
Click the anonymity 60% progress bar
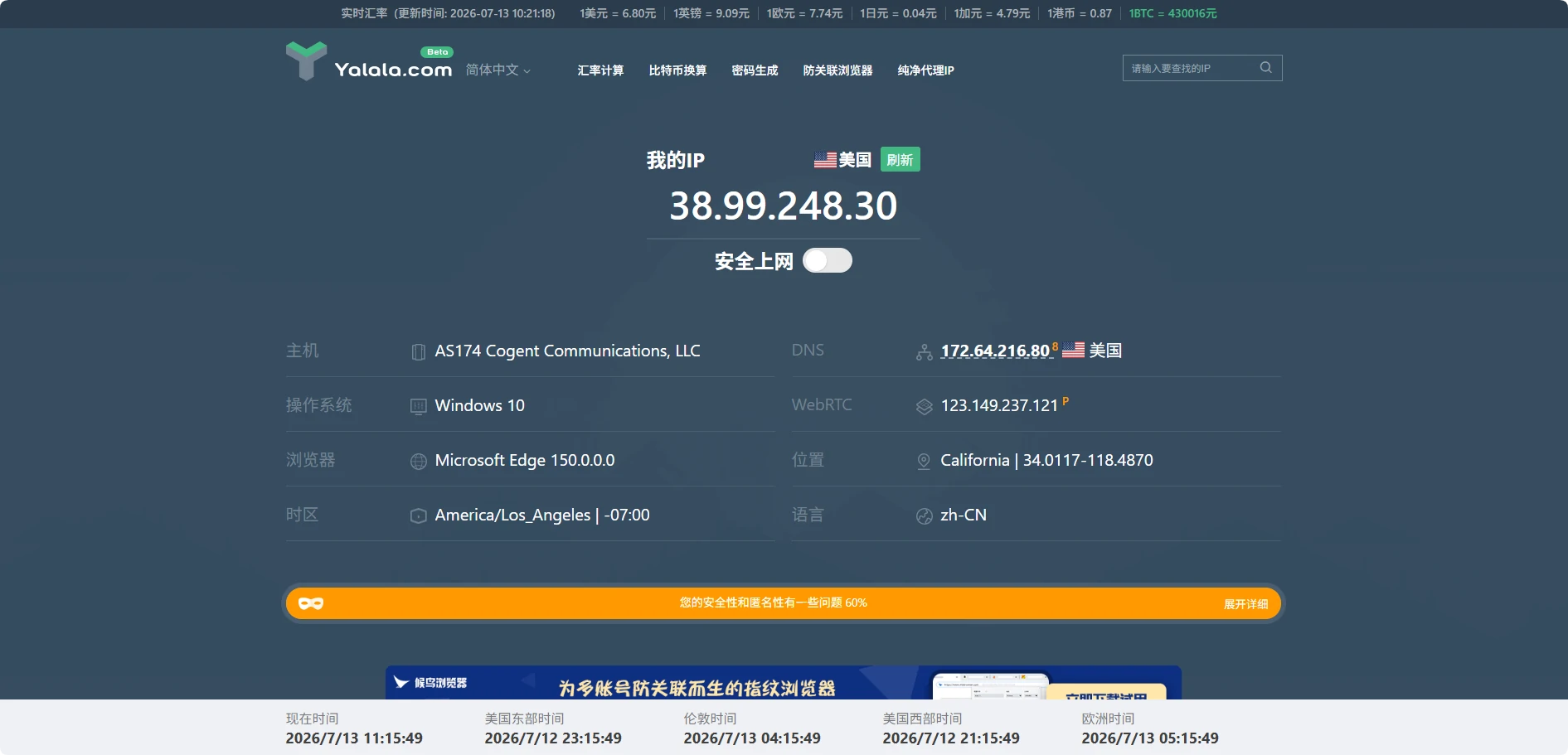click(783, 603)
